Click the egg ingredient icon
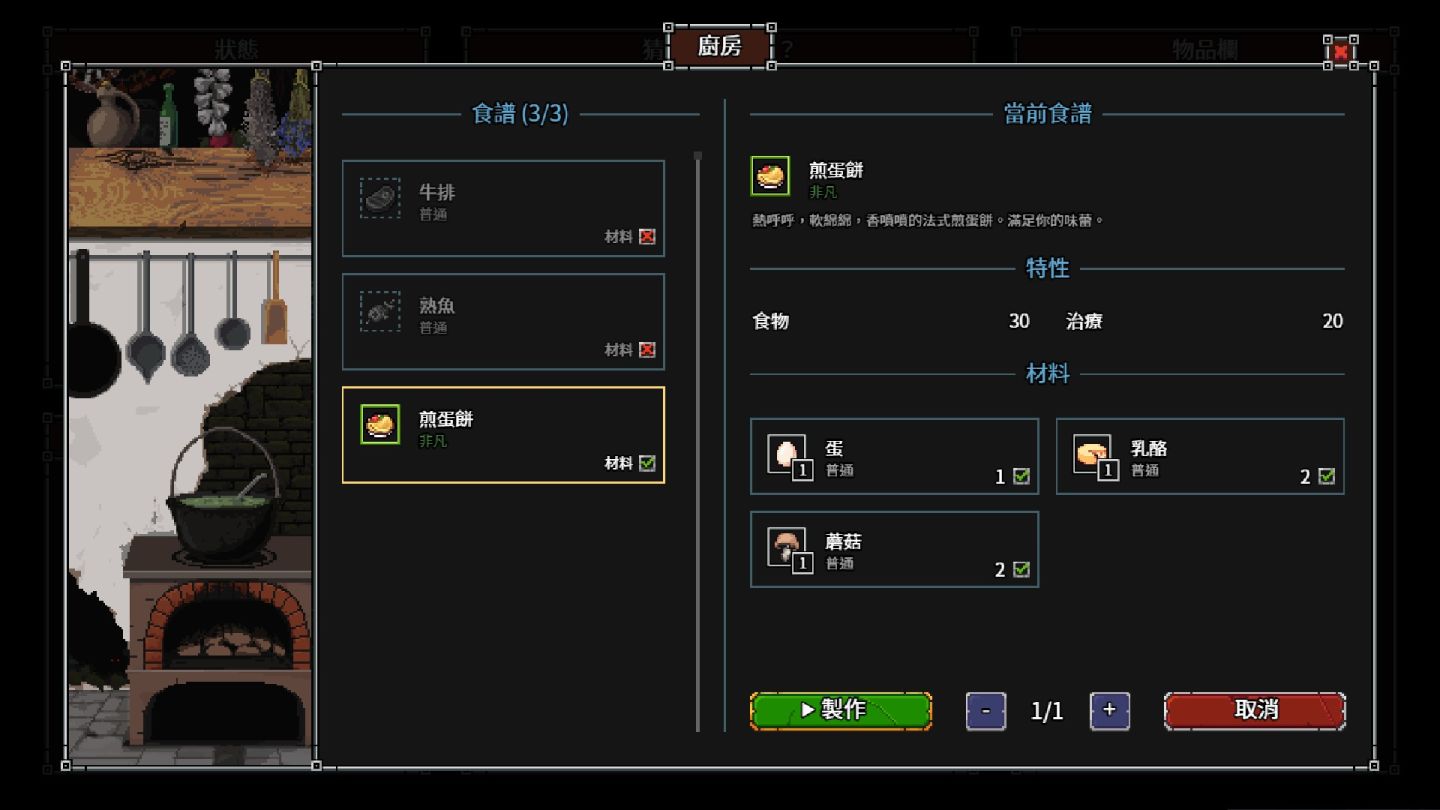The image size is (1440, 810). 786,454
